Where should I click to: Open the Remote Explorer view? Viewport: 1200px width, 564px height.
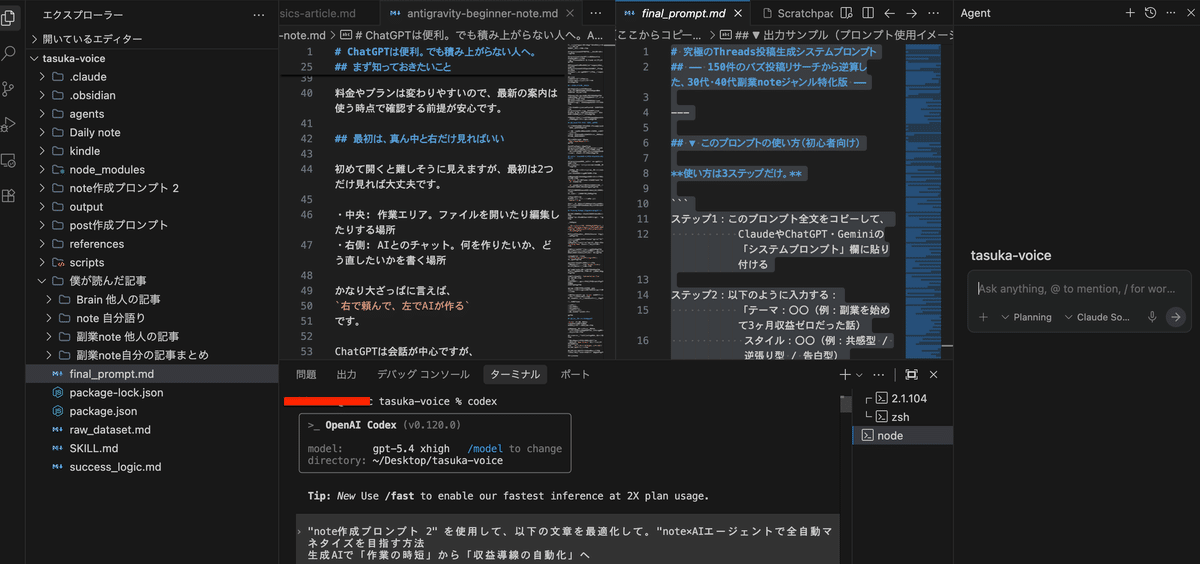point(10,160)
